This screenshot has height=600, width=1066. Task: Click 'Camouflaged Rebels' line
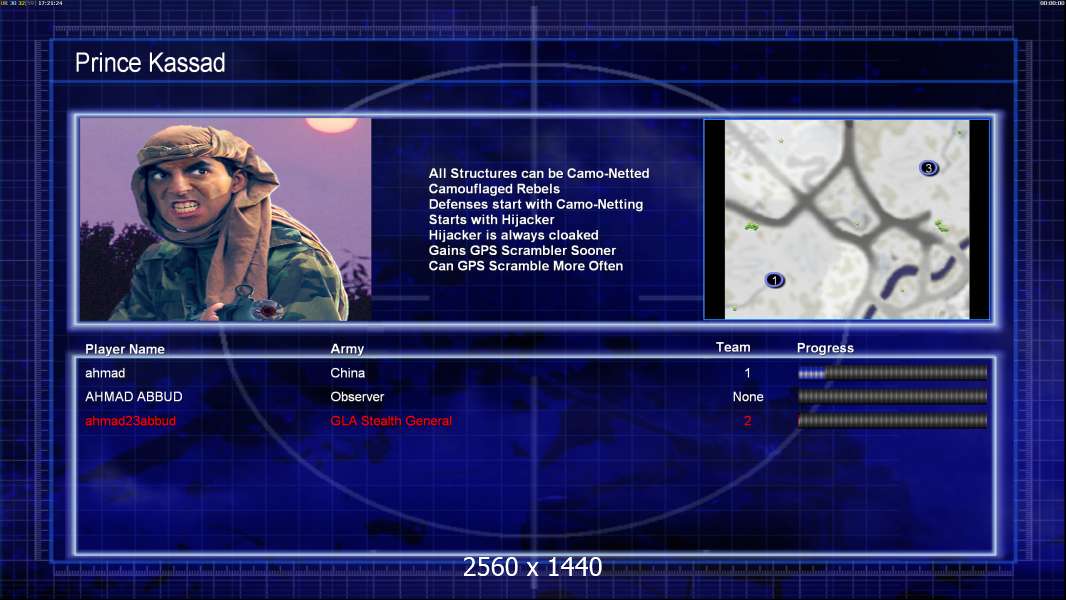coord(494,189)
